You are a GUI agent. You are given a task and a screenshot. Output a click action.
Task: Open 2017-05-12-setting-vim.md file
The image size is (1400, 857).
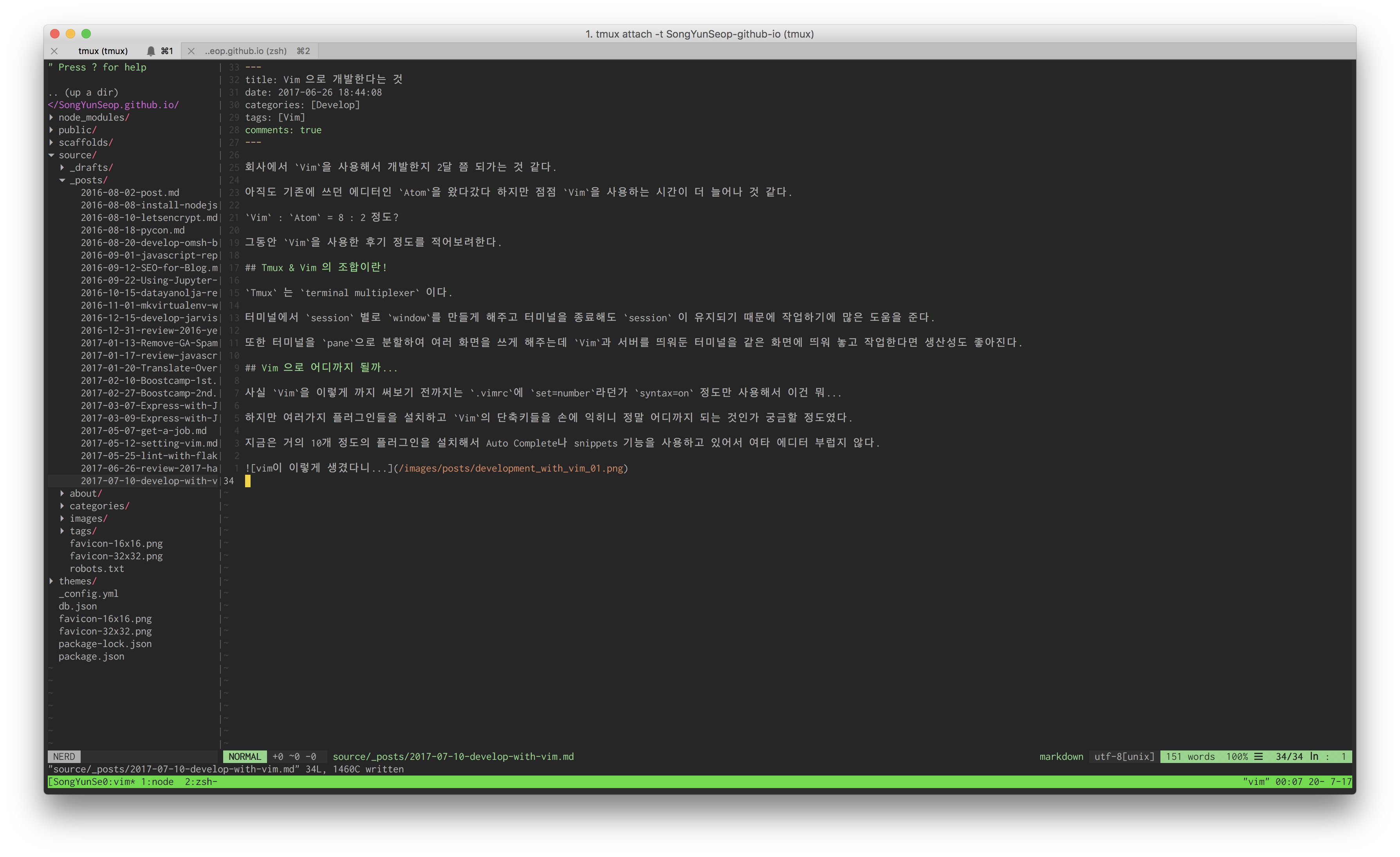[x=149, y=443]
